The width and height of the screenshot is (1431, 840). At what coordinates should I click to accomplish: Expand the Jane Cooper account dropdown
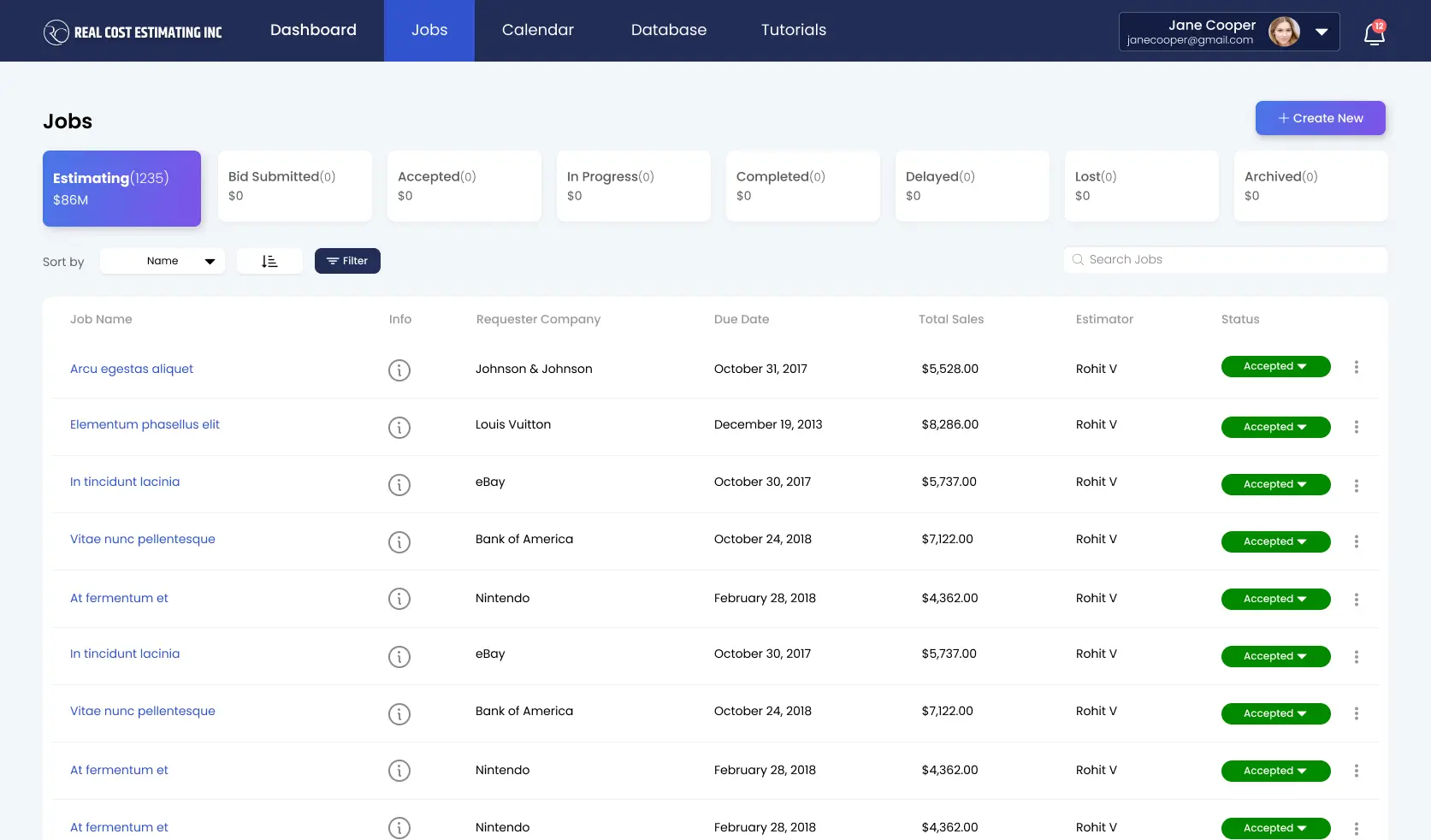click(x=1322, y=33)
